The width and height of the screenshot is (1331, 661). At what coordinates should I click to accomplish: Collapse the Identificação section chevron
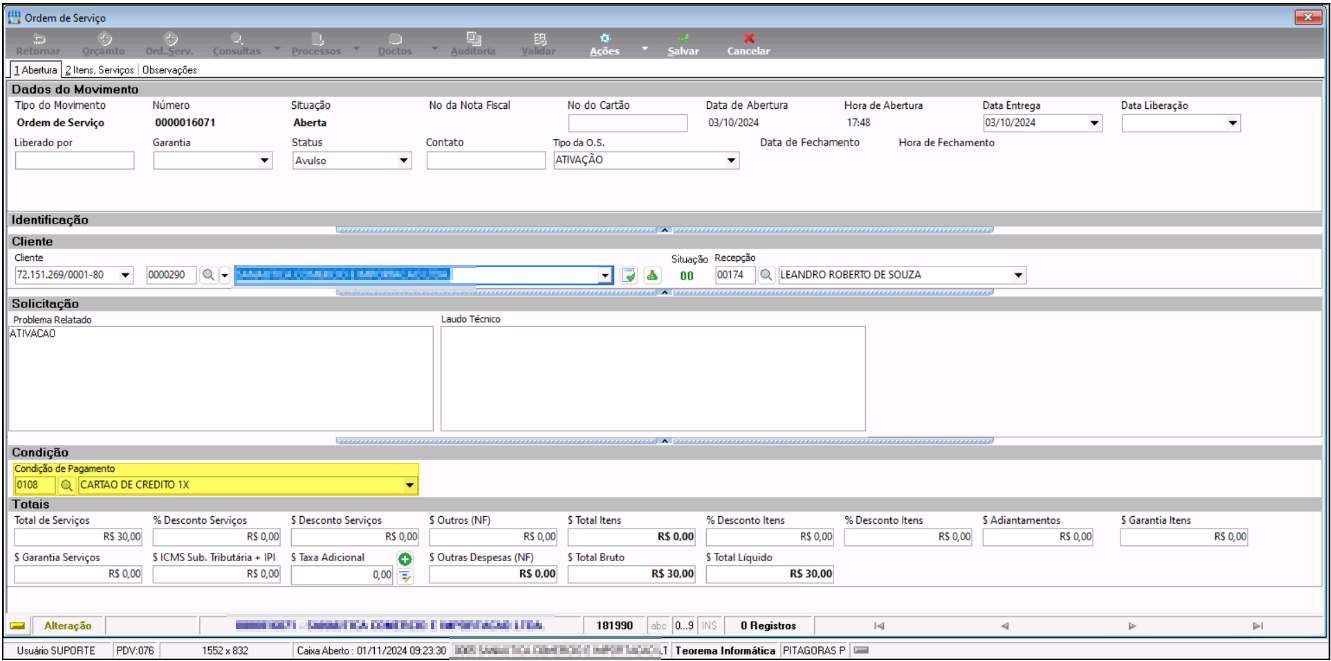click(x=664, y=230)
